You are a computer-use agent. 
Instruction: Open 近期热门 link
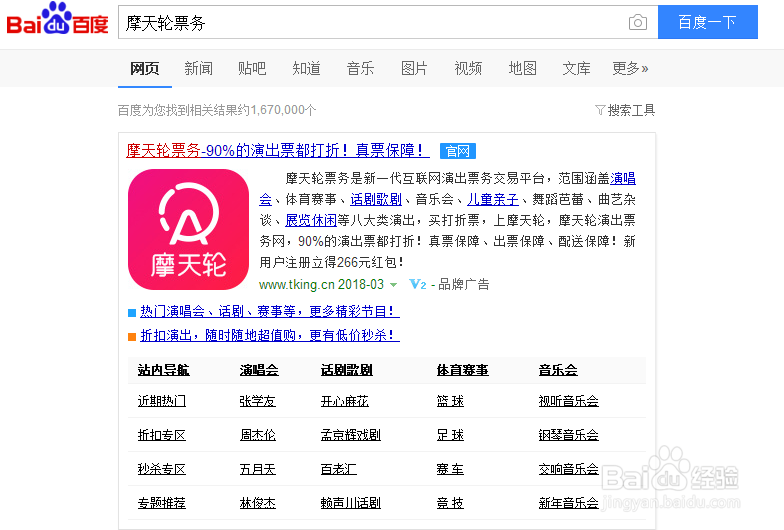162,401
